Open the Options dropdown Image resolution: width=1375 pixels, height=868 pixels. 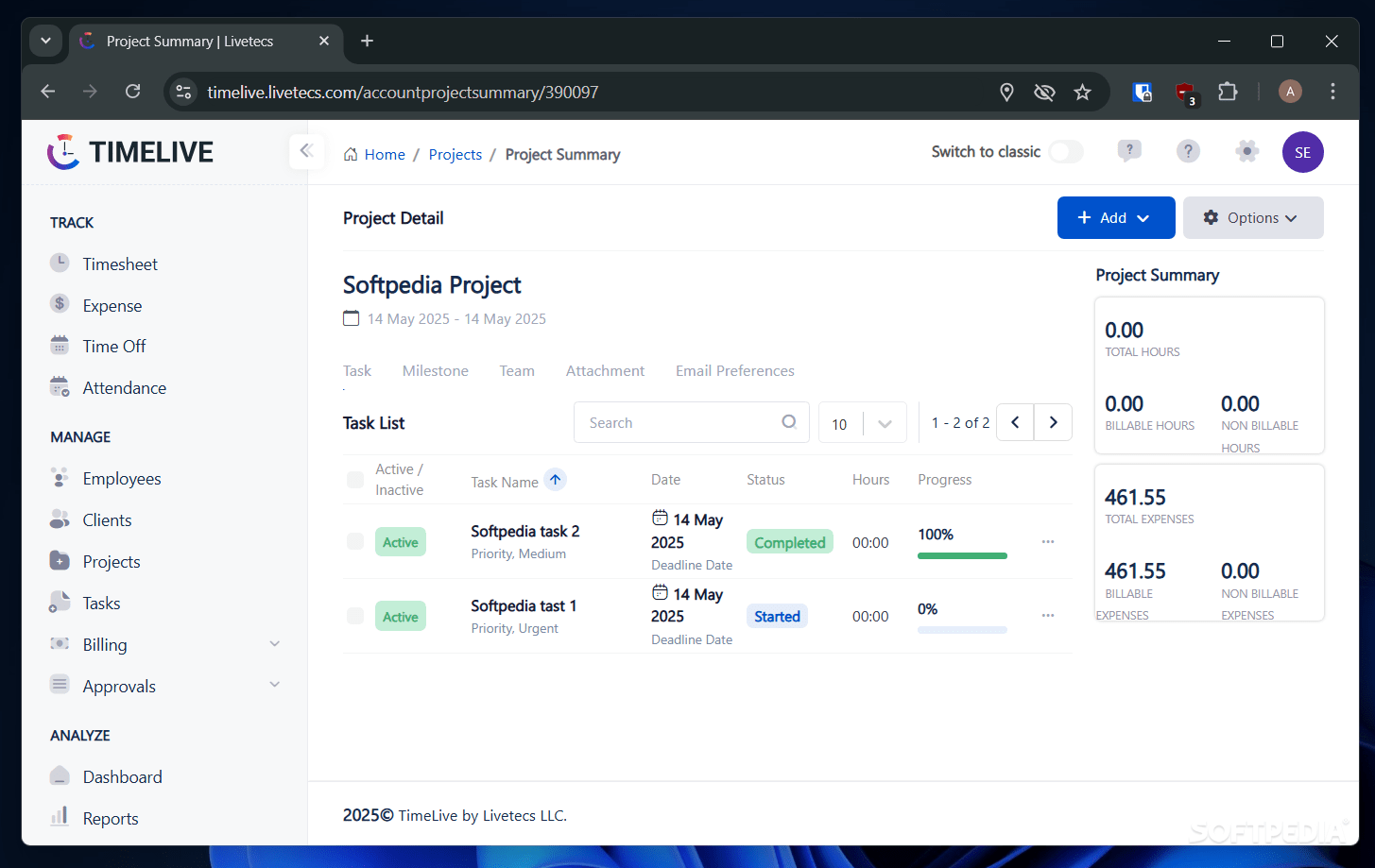1253,217
